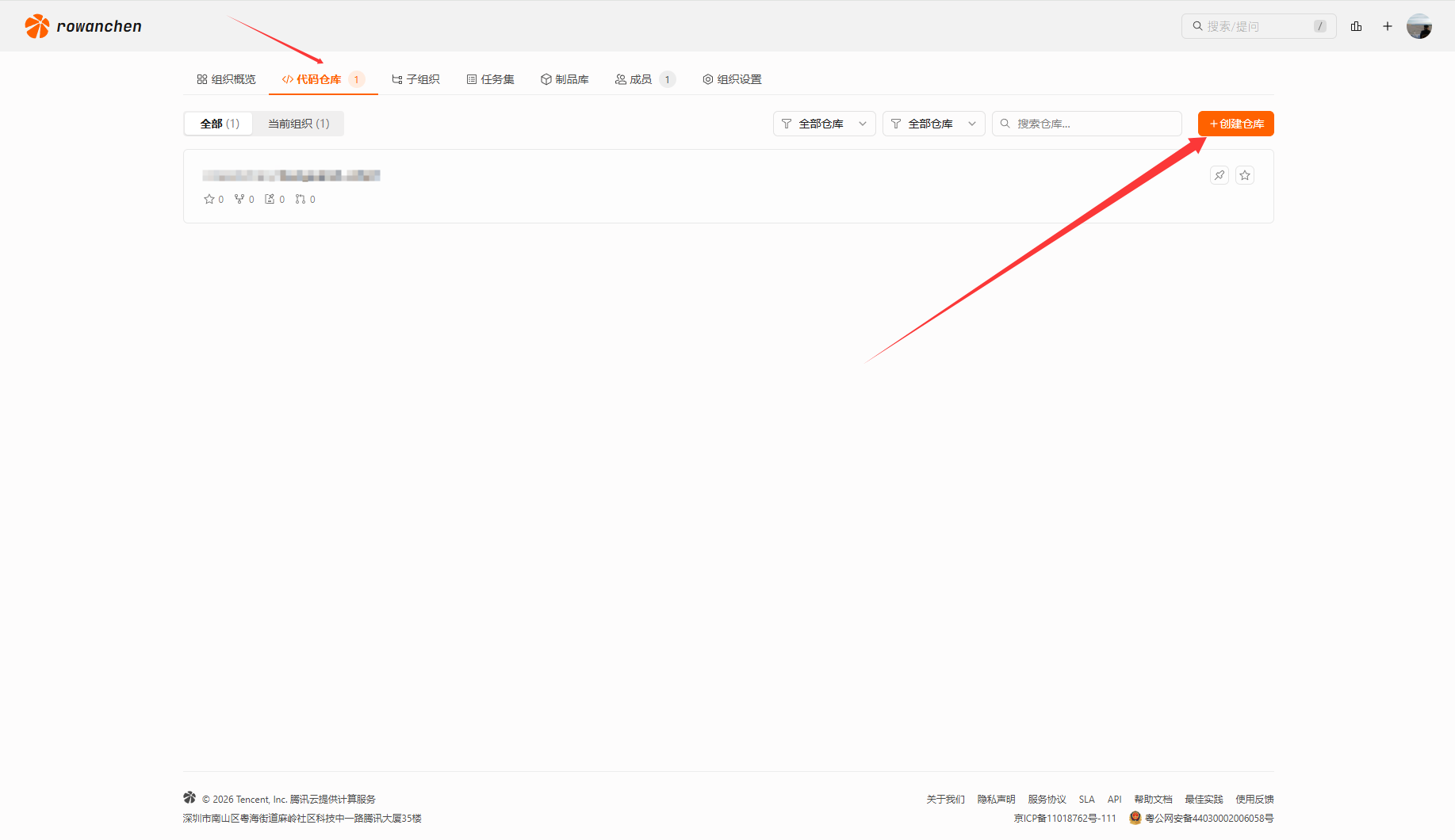The image size is (1455, 840).
Task: Star the repository using the star icon
Action: tap(1245, 175)
